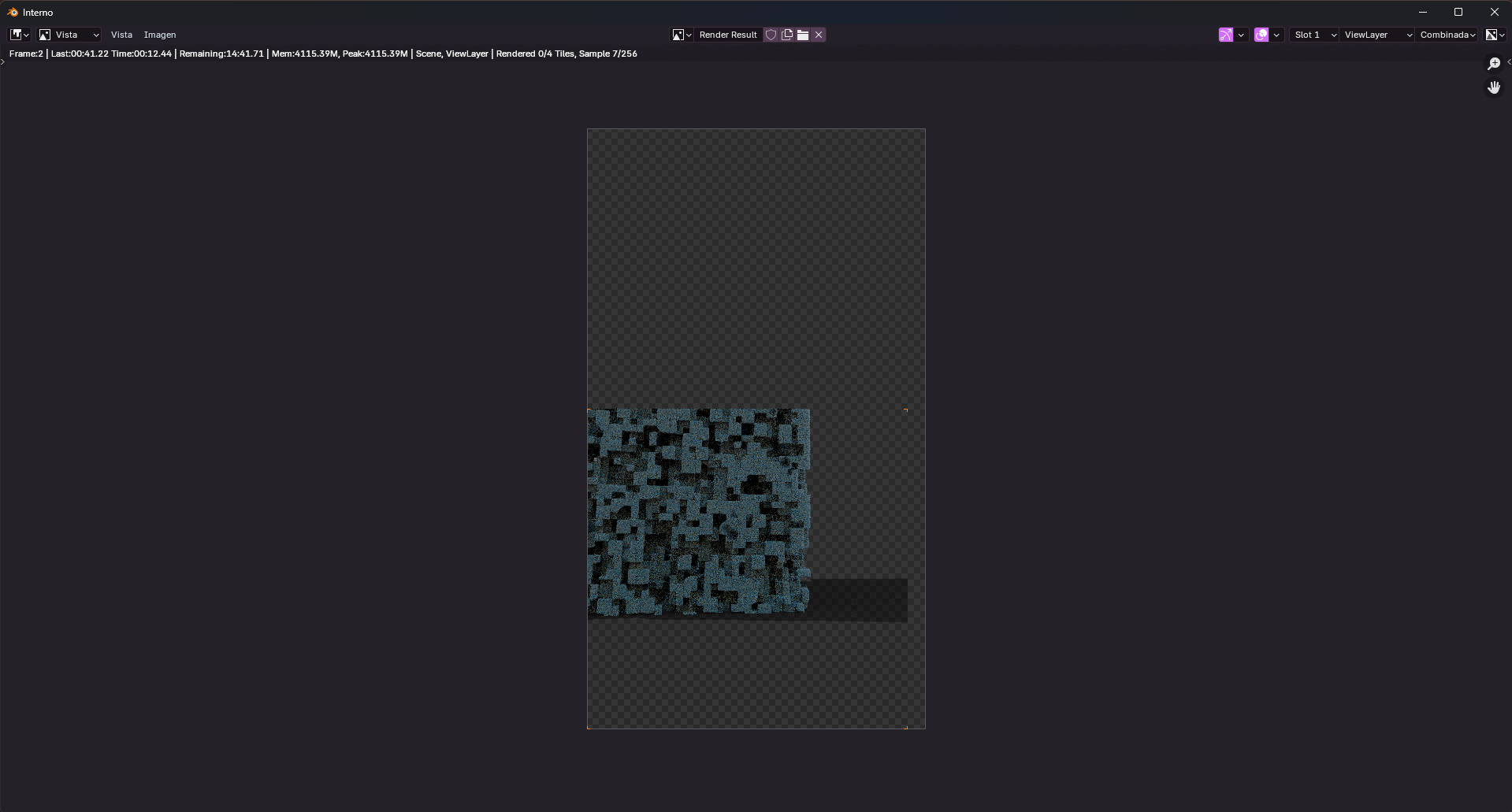Close the Interno window
The width and height of the screenshot is (1512, 812).
(1494, 13)
